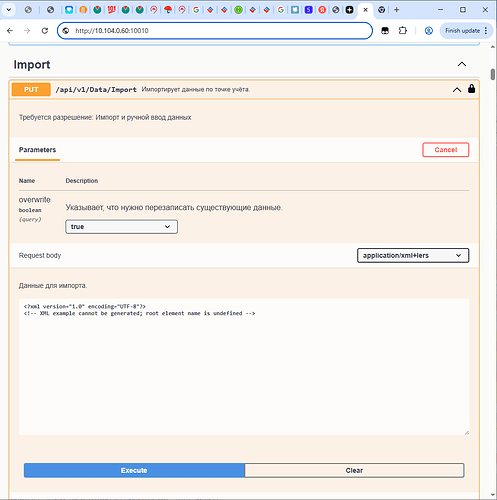The height and width of the screenshot is (500, 497).
Task: Open the browser extensions puzzle icon
Action: click(x=403, y=31)
